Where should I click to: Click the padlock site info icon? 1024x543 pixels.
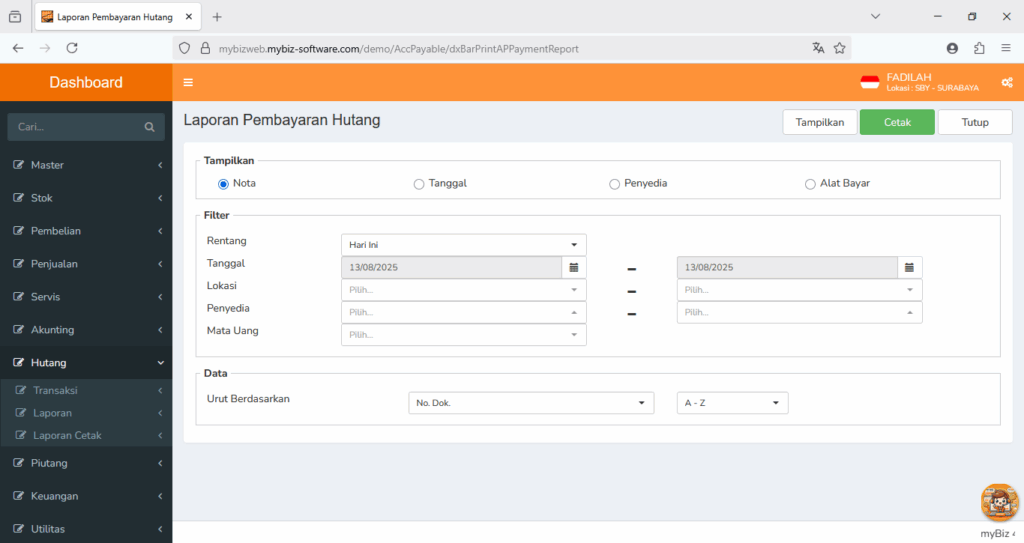[205, 48]
